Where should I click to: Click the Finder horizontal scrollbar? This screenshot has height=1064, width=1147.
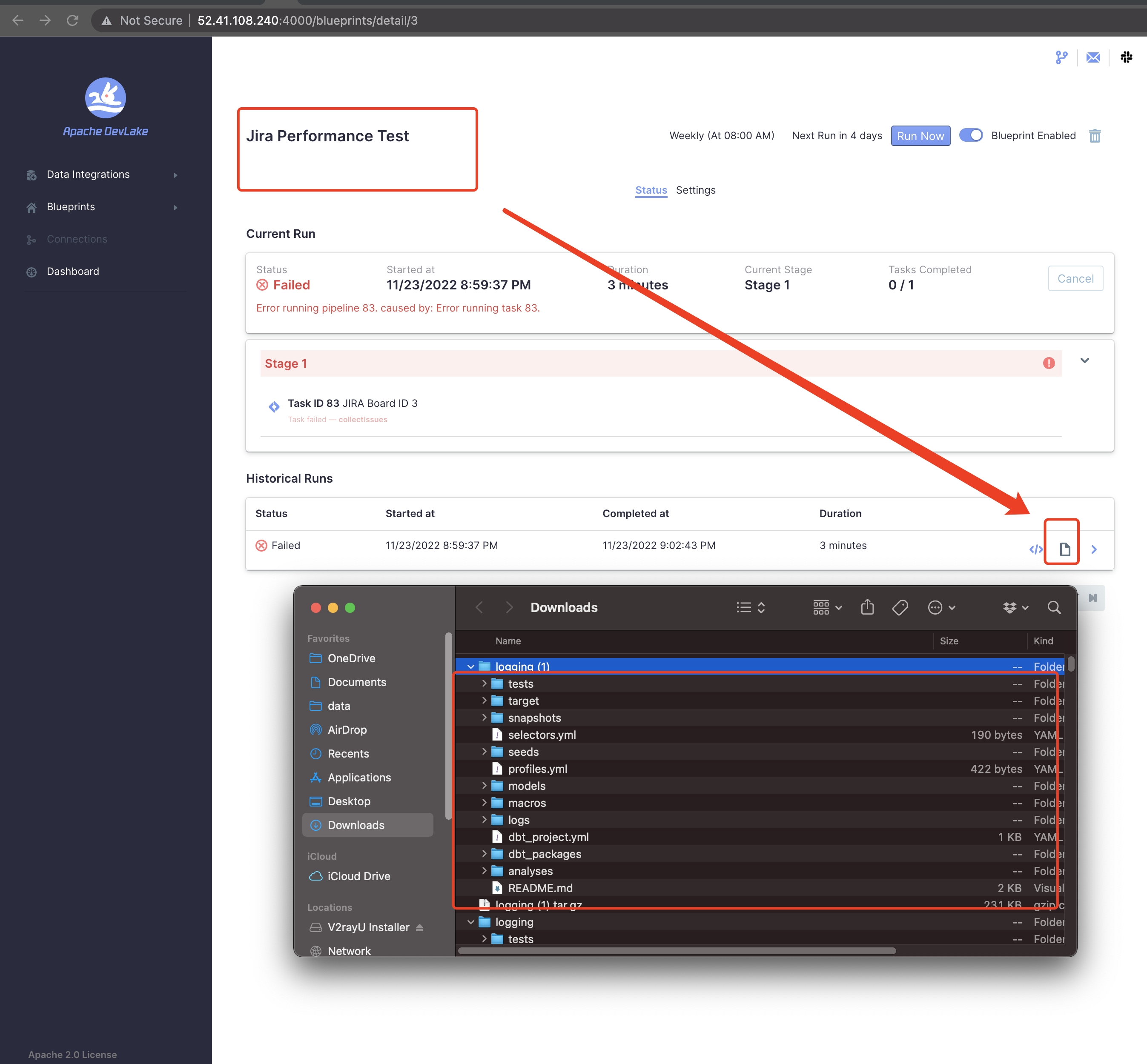[677, 950]
